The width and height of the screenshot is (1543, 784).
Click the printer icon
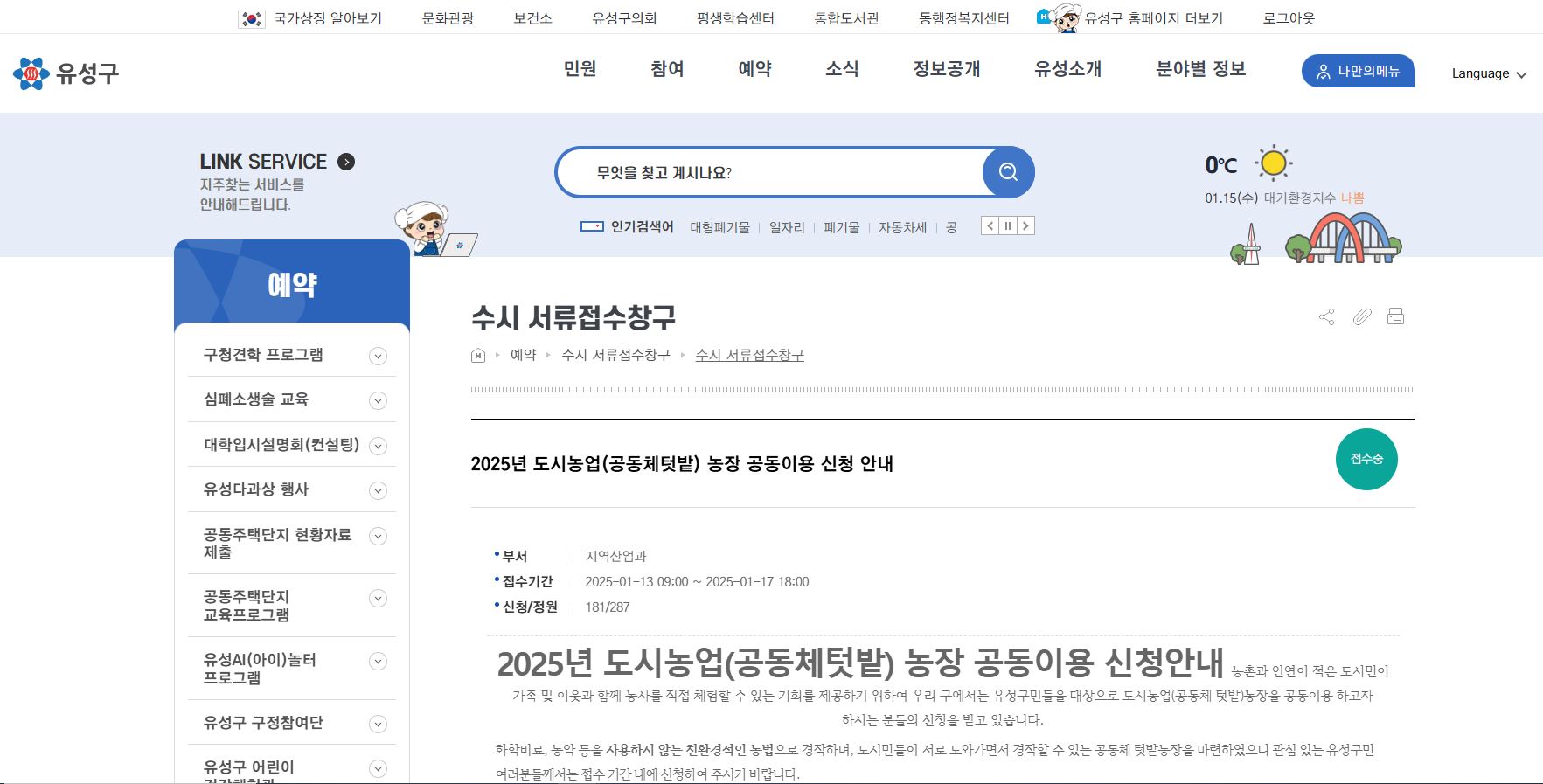pyautogui.click(x=1395, y=316)
